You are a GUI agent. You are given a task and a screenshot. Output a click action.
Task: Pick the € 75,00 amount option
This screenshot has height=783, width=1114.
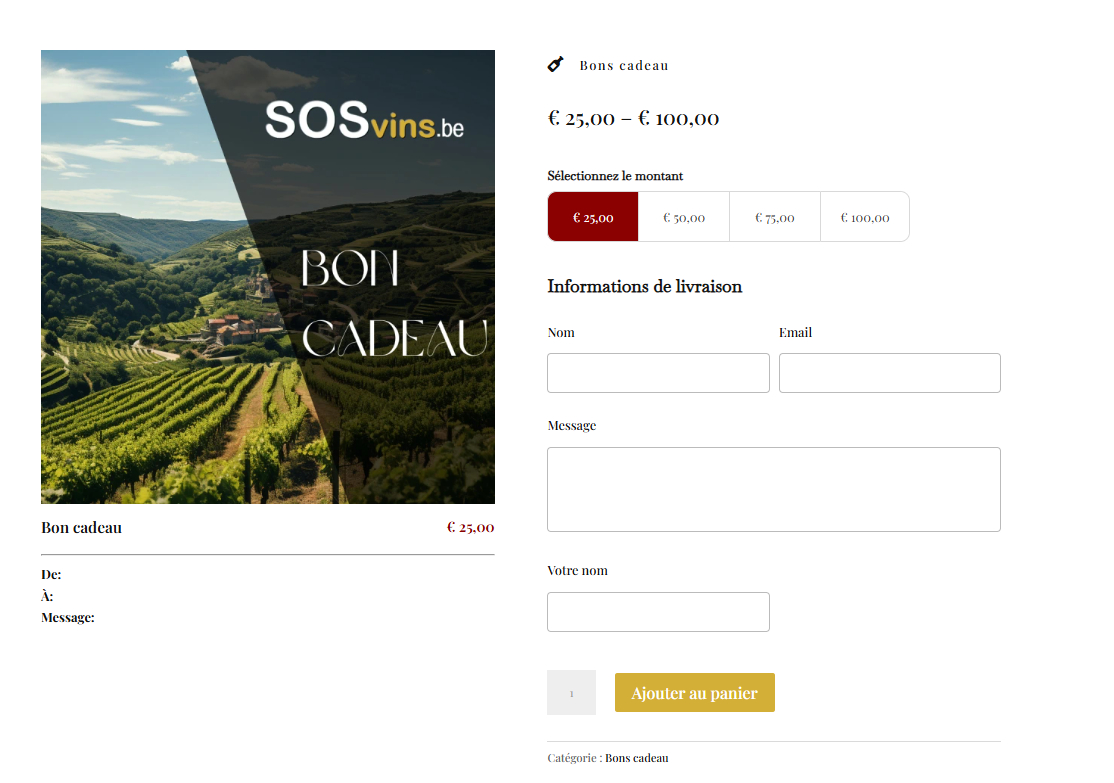click(x=775, y=217)
